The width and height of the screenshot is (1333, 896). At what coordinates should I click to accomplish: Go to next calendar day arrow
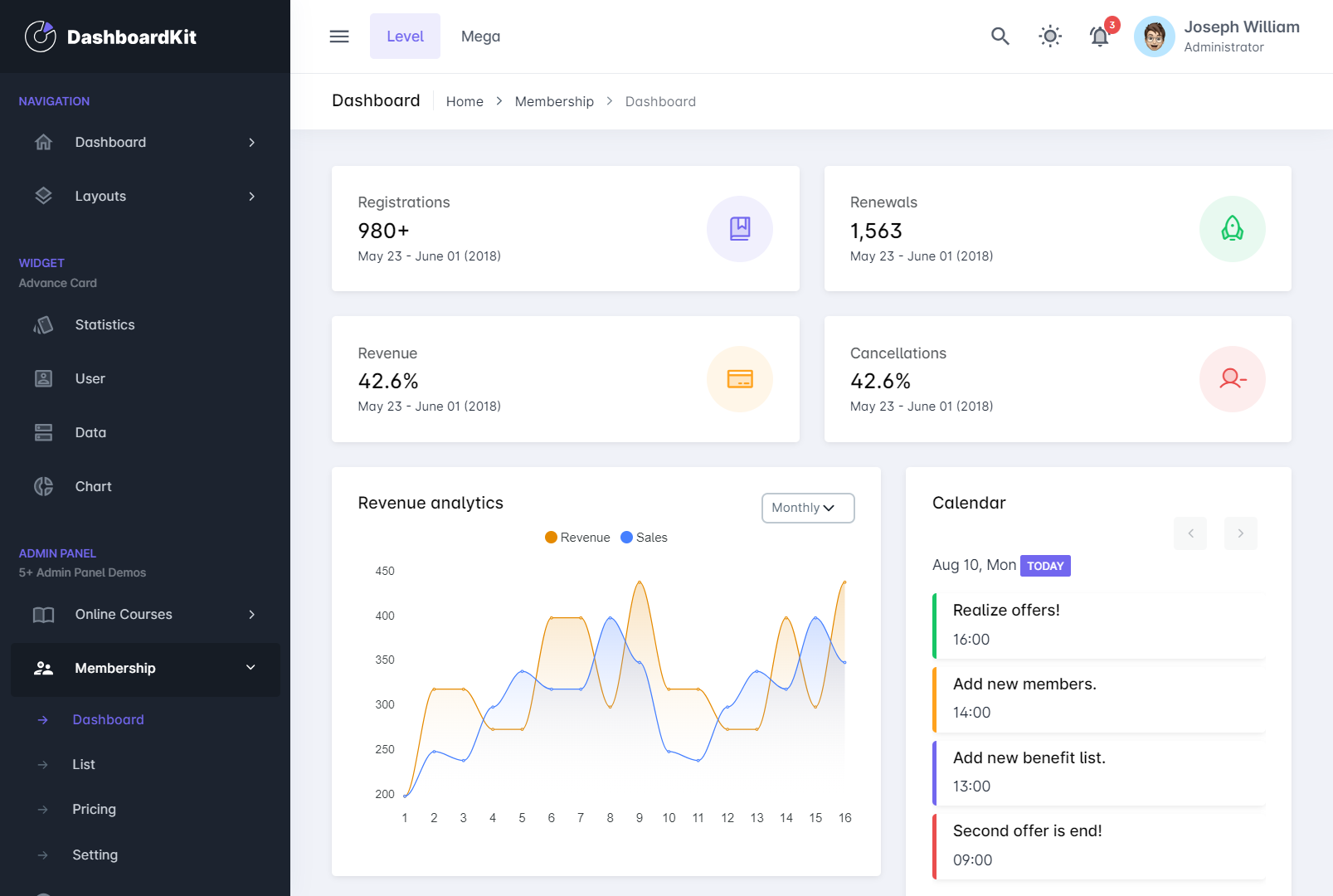[1240, 533]
